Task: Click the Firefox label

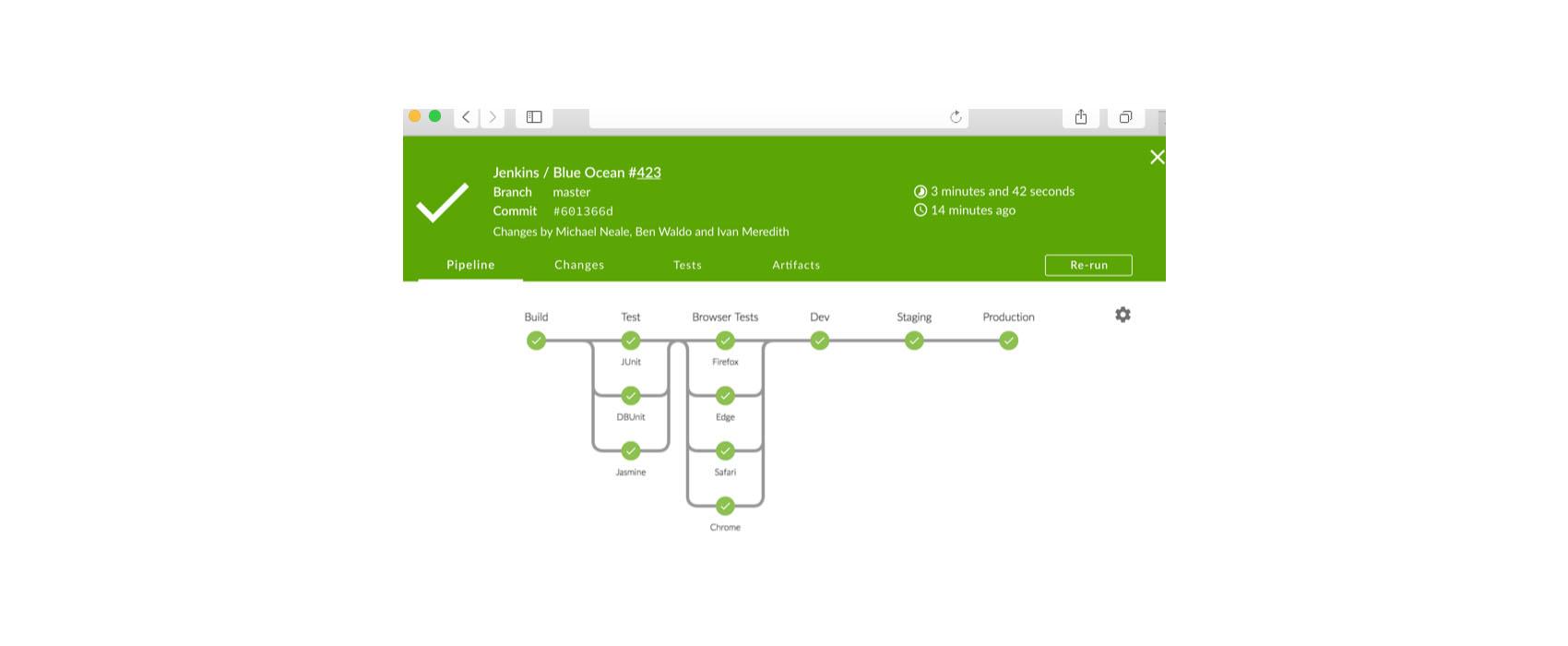Action: 725,362
